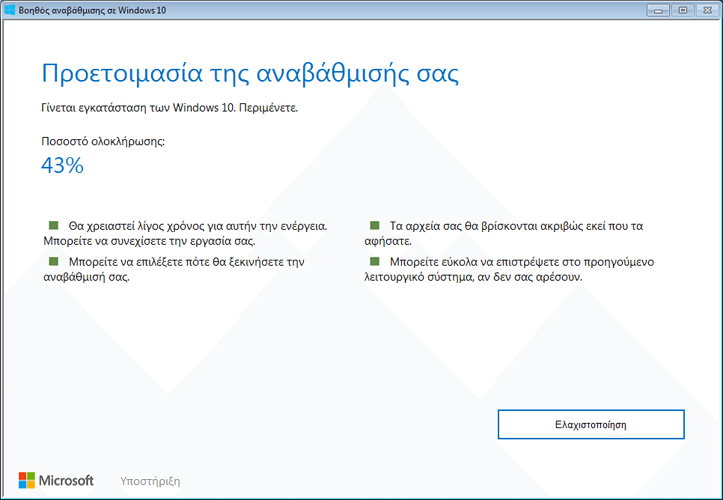Click heading Προετοιμασία της αναβάθμισής σας
Image resolution: width=723 pixels, height=500 pixels.
[250, 73]
